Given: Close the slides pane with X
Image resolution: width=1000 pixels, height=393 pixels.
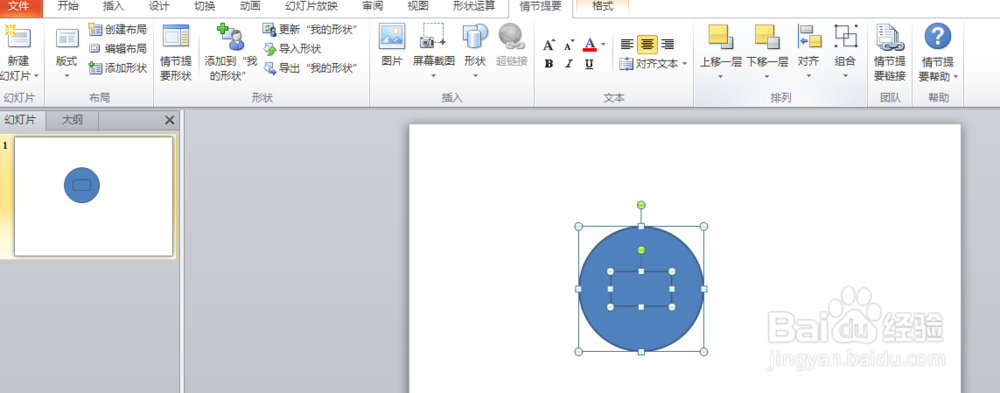Looking at the screenshot, I should point(170,120).
